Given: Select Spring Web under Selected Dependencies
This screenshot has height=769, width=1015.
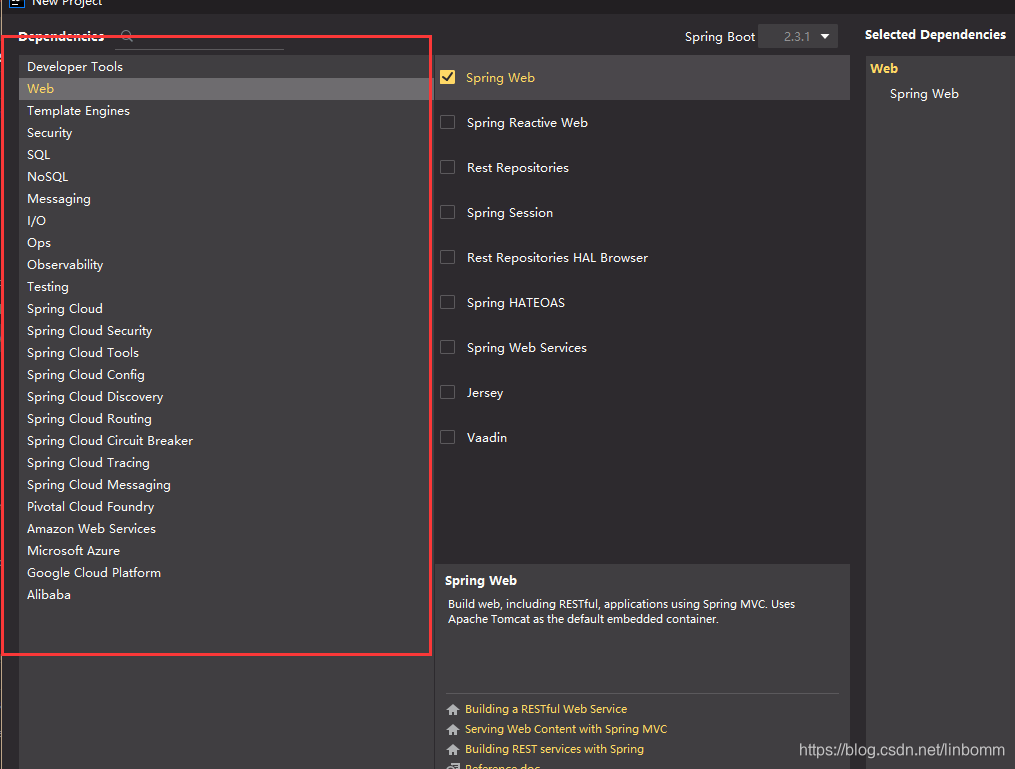Looking at the screenshot, I should click(924, 94).
